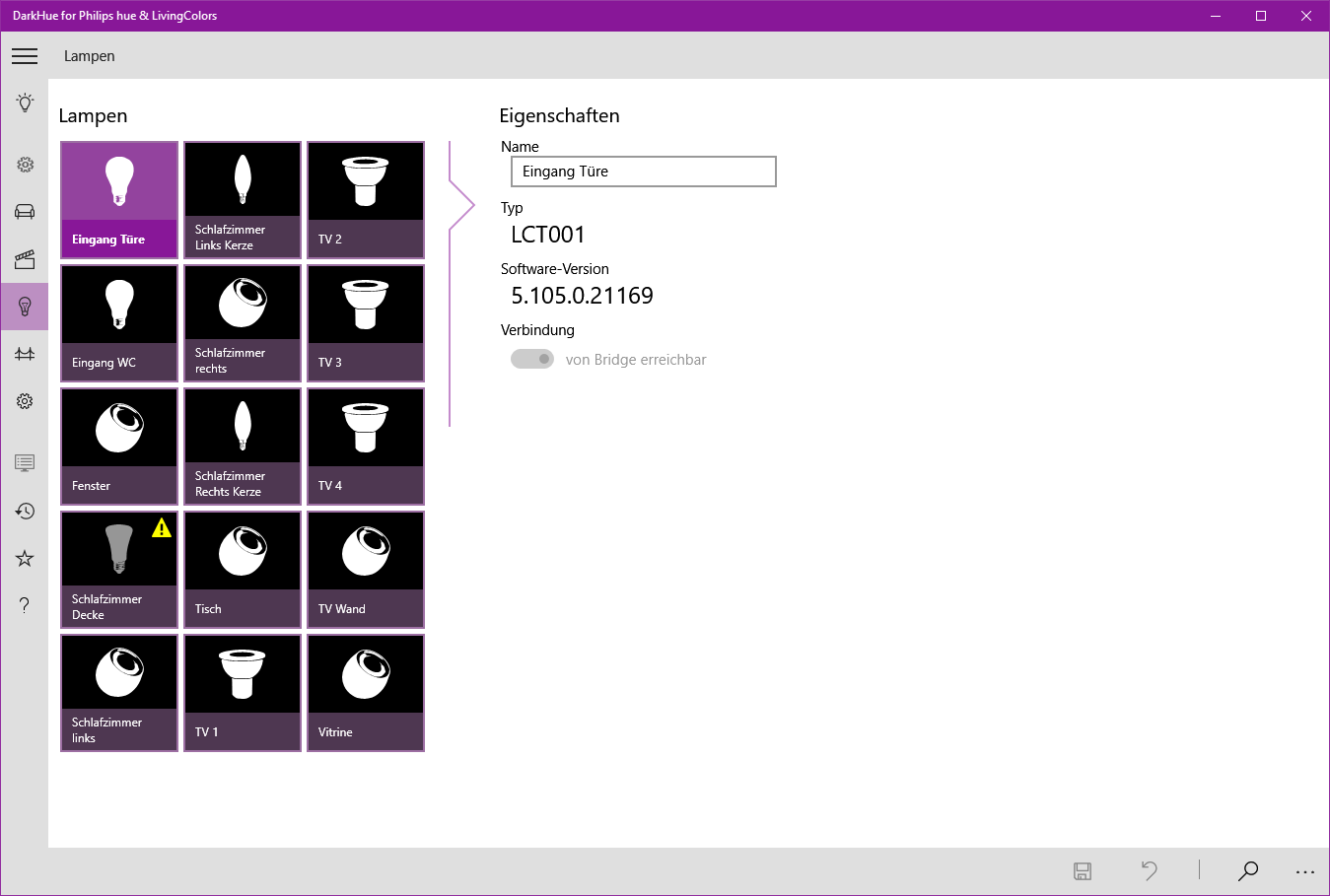Select the 'Schlafzimmer Decke' lamp with warning
Image resolution: width=1330 pixels, height=896 pixels.
click(x=119, y=570)
